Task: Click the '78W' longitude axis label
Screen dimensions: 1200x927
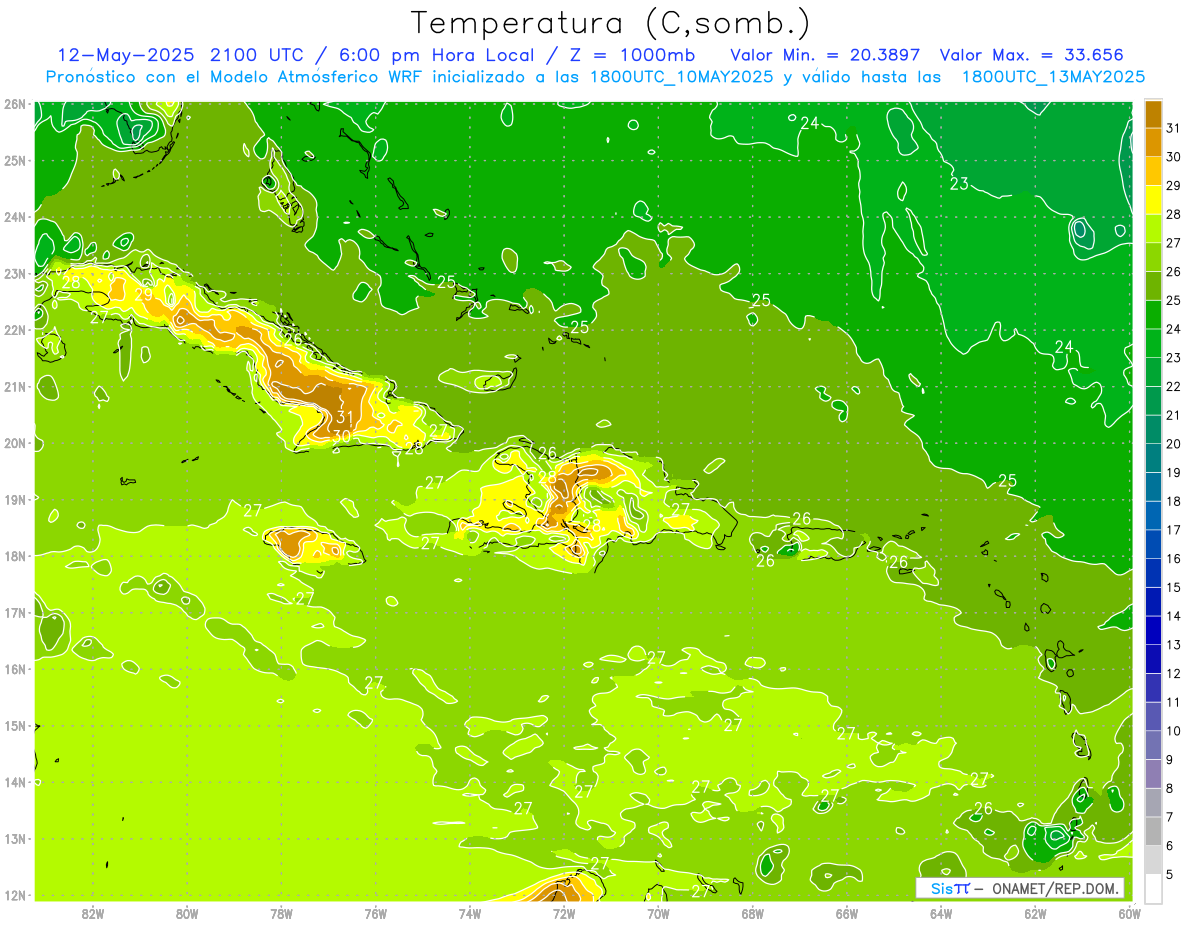Action: (x=281, y=914)
